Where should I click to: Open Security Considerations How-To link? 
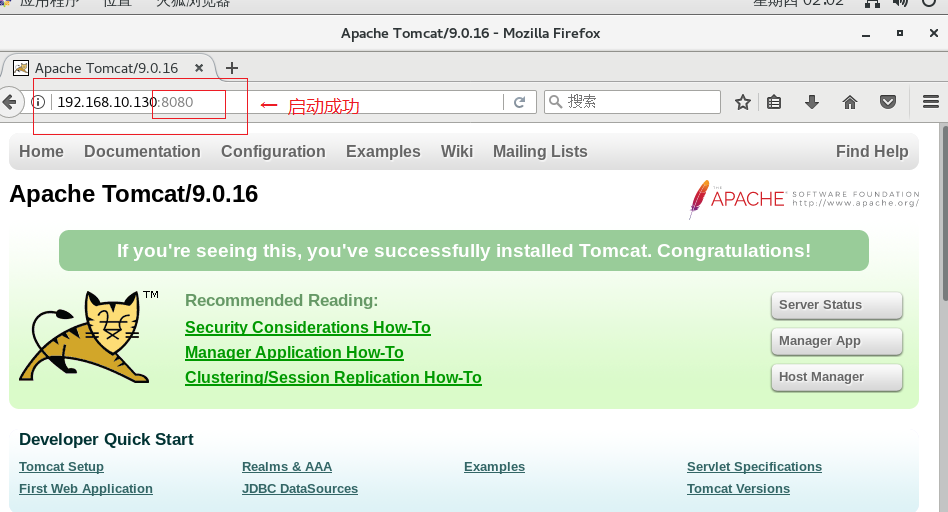point(308,328)
